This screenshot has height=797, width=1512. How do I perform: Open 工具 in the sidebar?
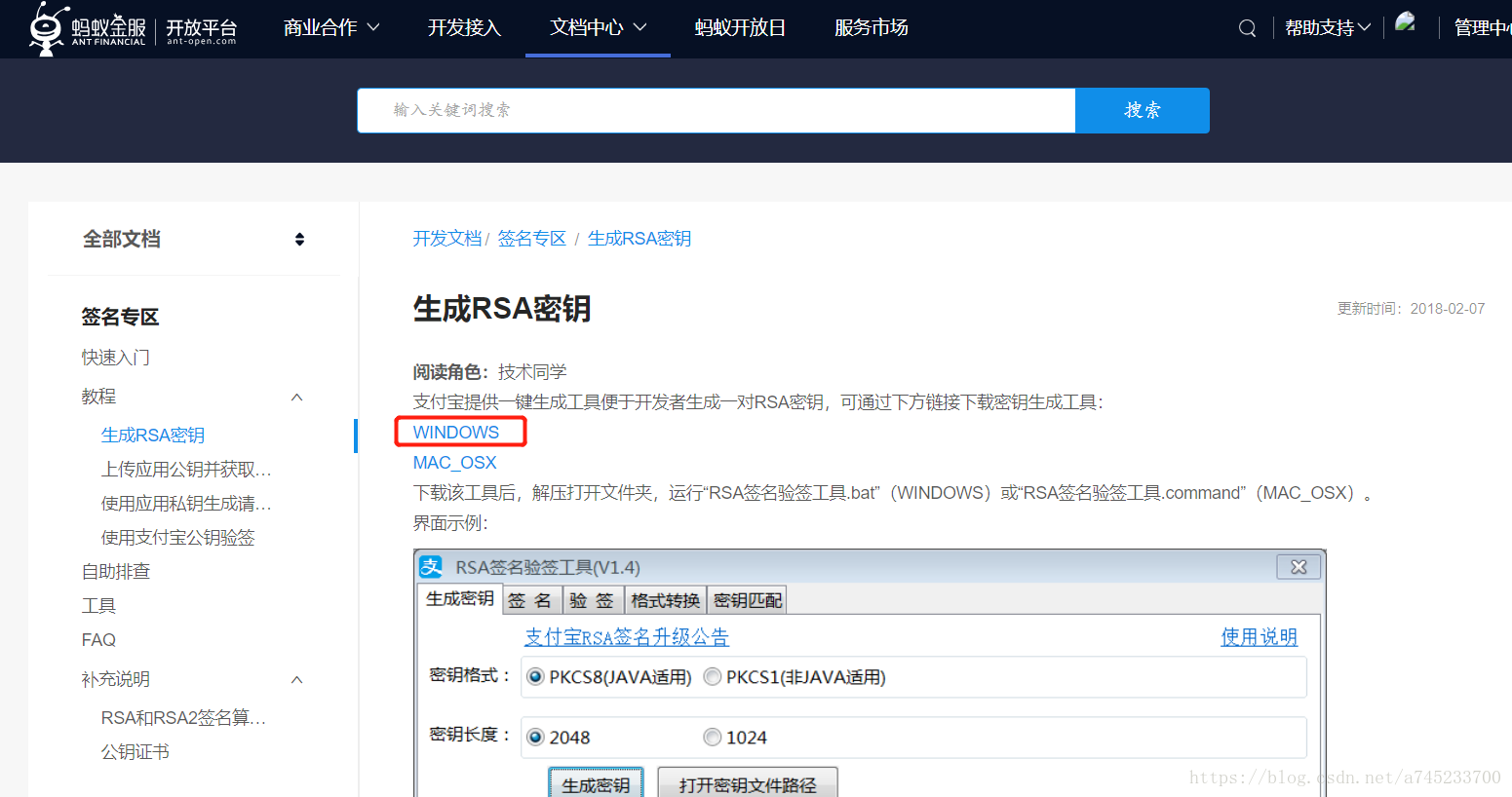click(98, 606)
